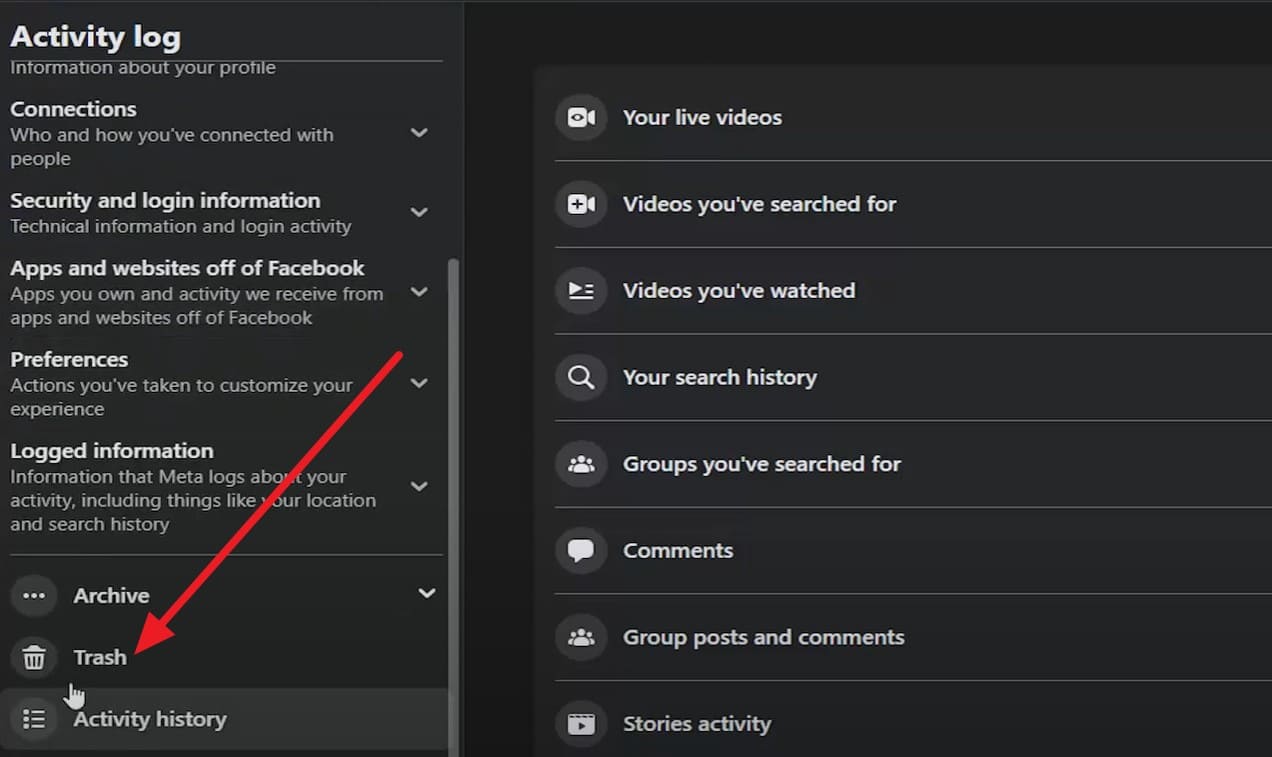
Task: Click the Groups you've searched for icon
Action: tap(581, 464)
